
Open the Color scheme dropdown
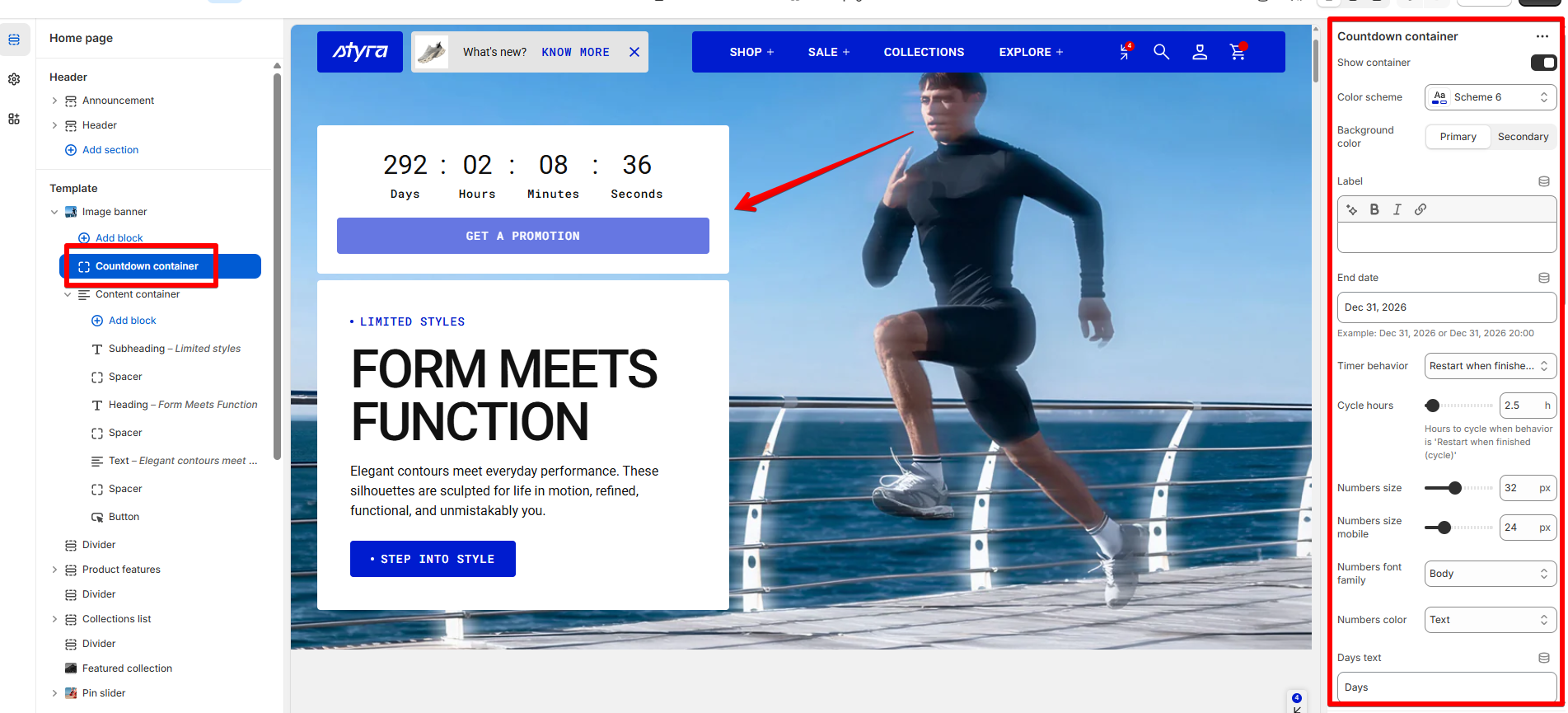click(1491, 97)
